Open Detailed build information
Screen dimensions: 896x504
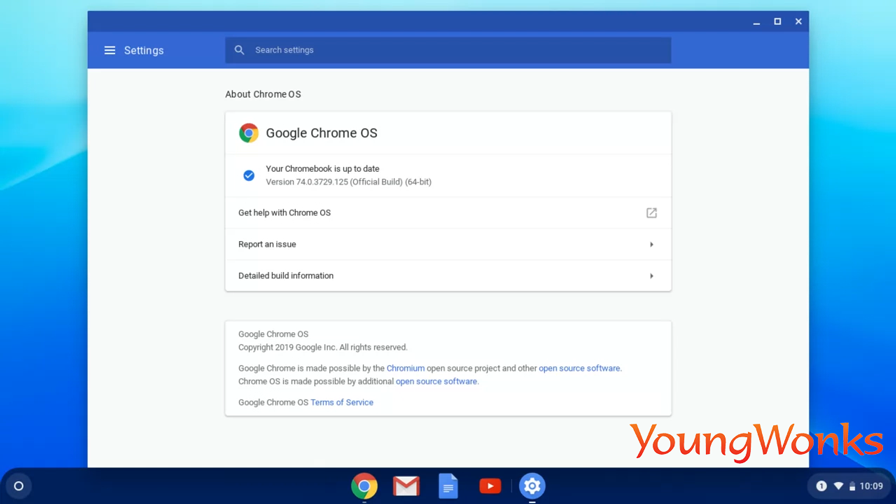point(448,275)
